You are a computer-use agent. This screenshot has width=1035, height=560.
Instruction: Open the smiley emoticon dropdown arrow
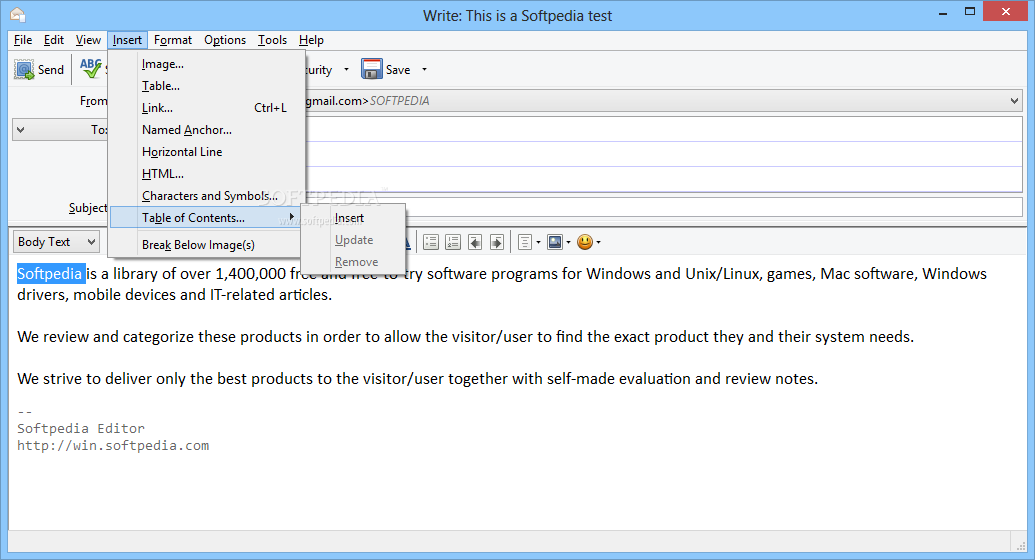(599, 242)
